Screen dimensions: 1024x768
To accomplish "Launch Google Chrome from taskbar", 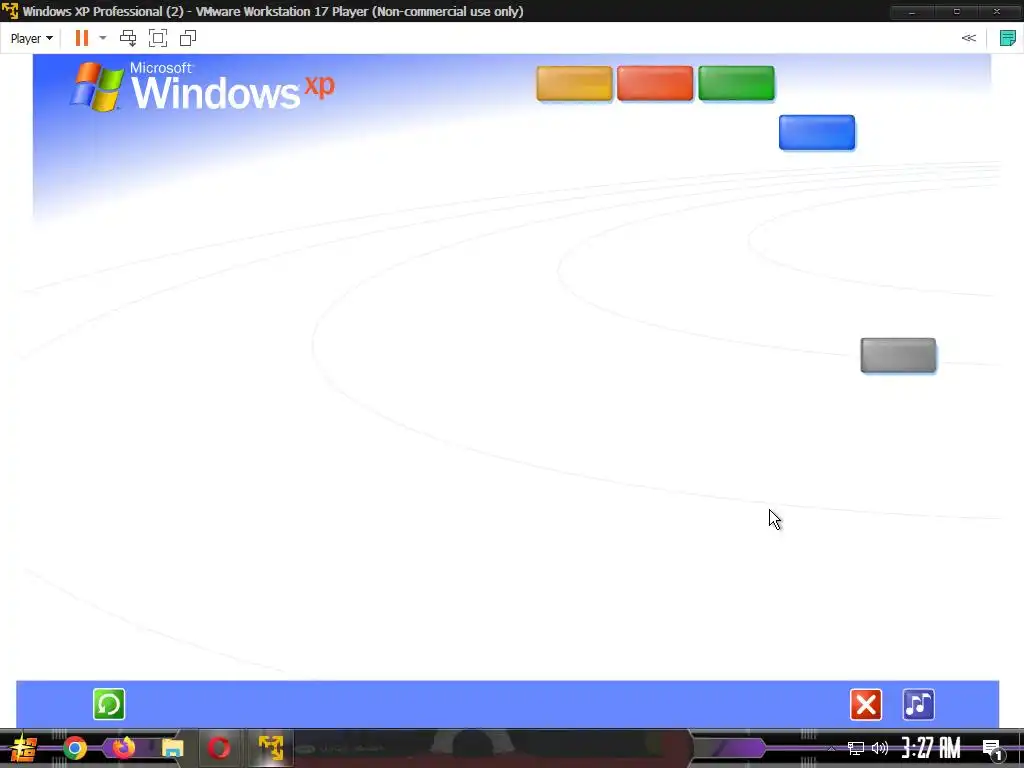I will coord(75,748).
